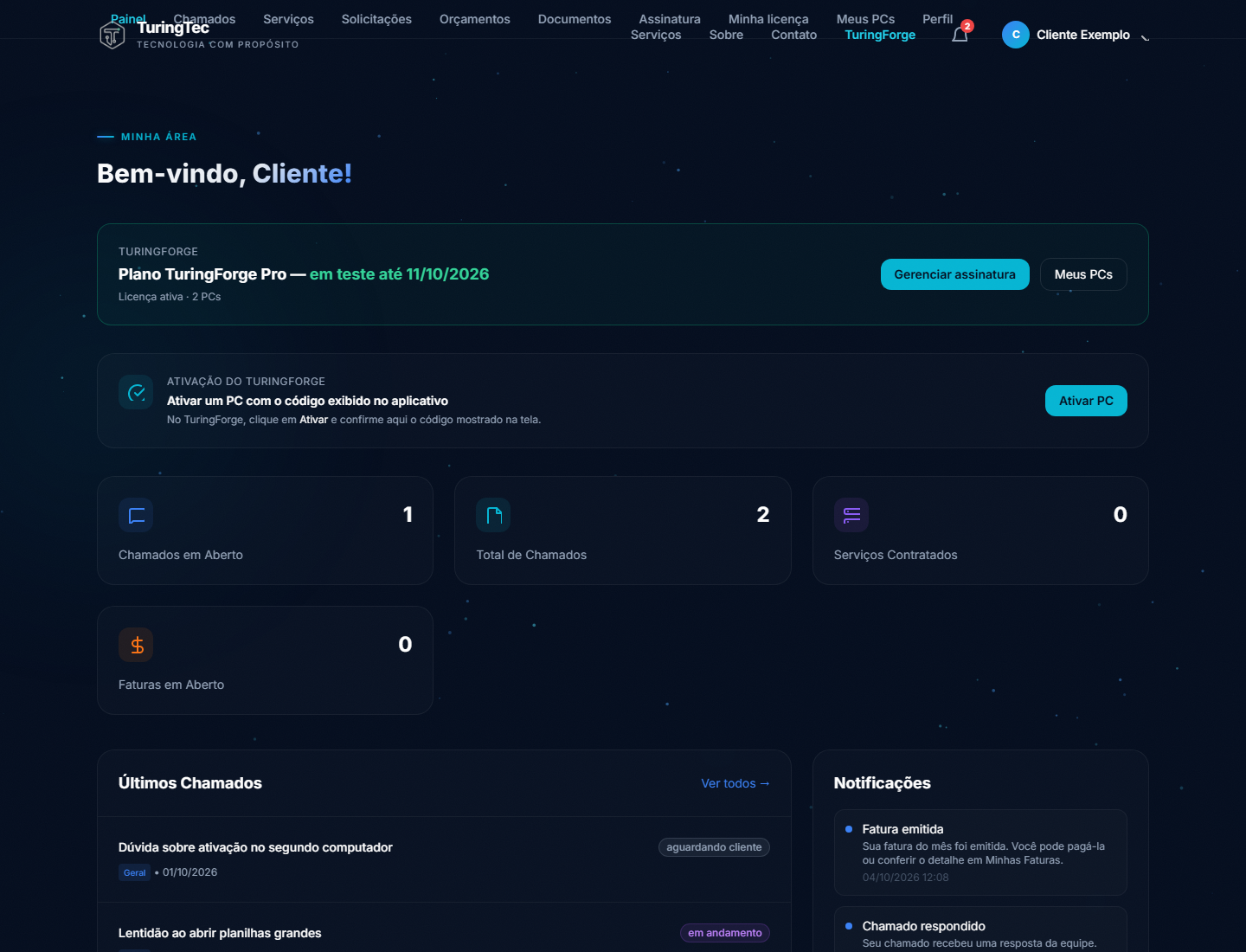
Task: Open Documentos in the navigation
Action: point(575,19)
